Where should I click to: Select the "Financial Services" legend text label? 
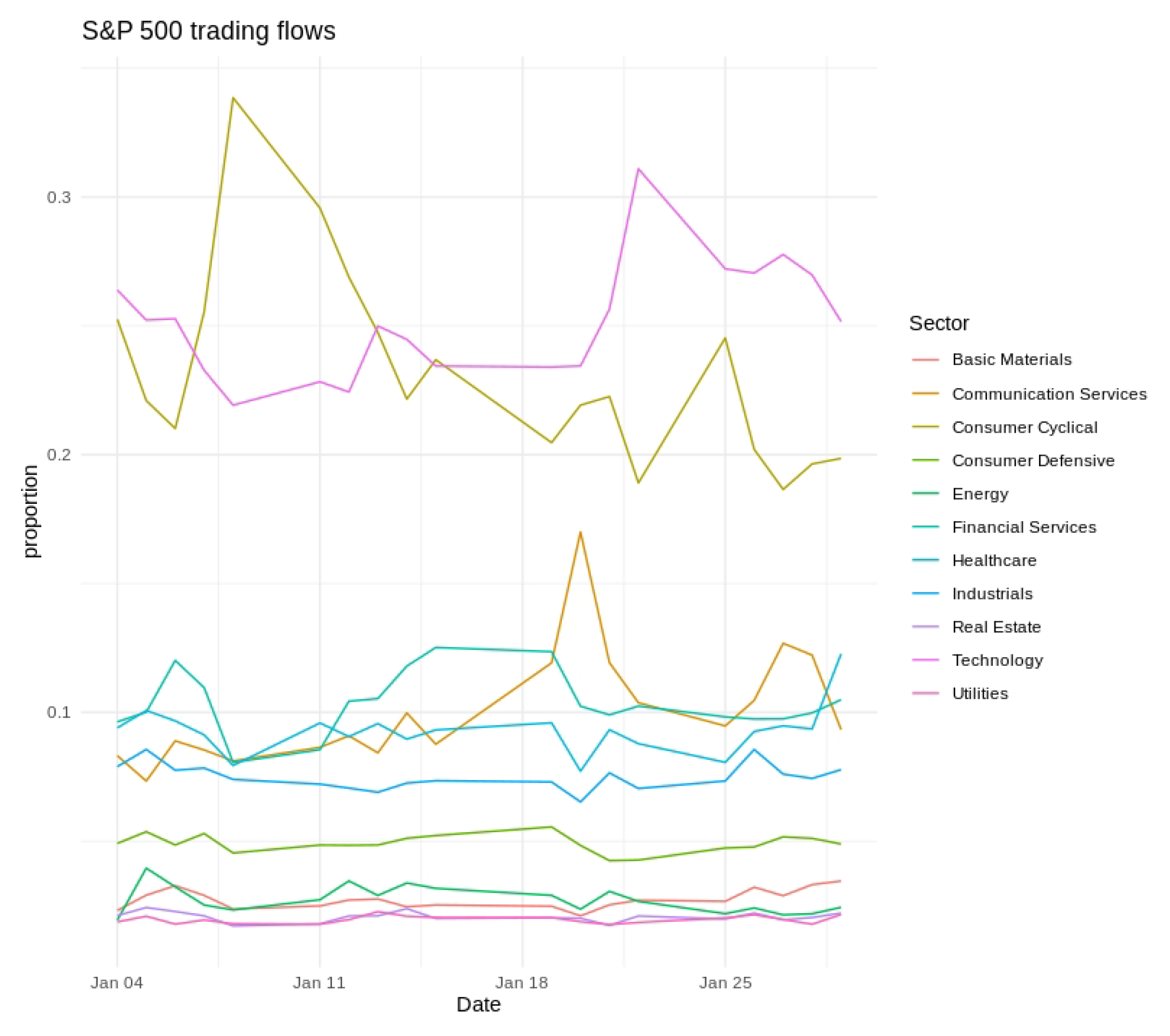[1024, 527]
